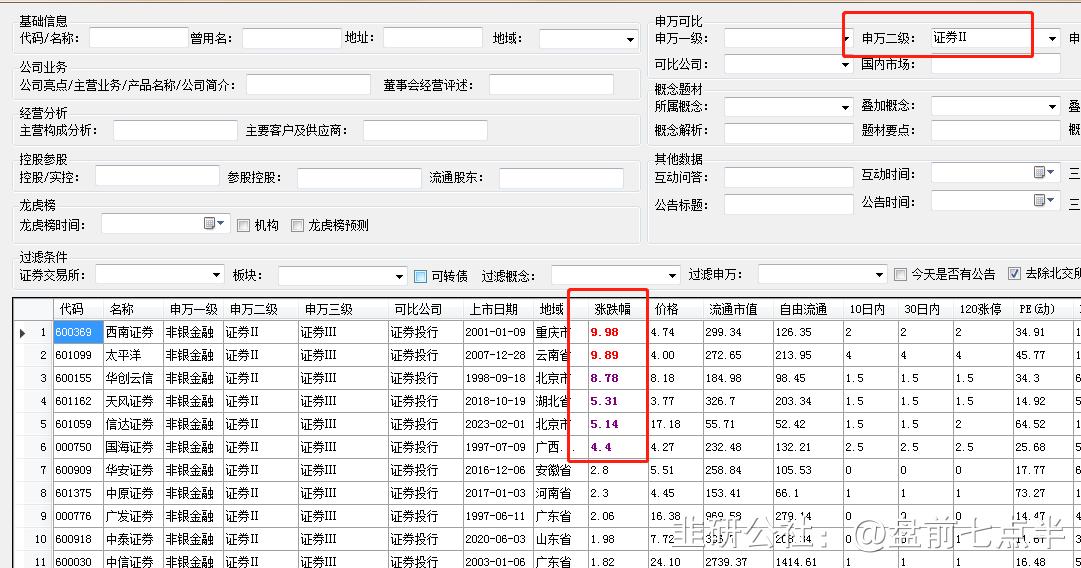This screenshot has height=568, width=1081.
Task: Click the 华安证券 name cell
Action: coord(132,470)
